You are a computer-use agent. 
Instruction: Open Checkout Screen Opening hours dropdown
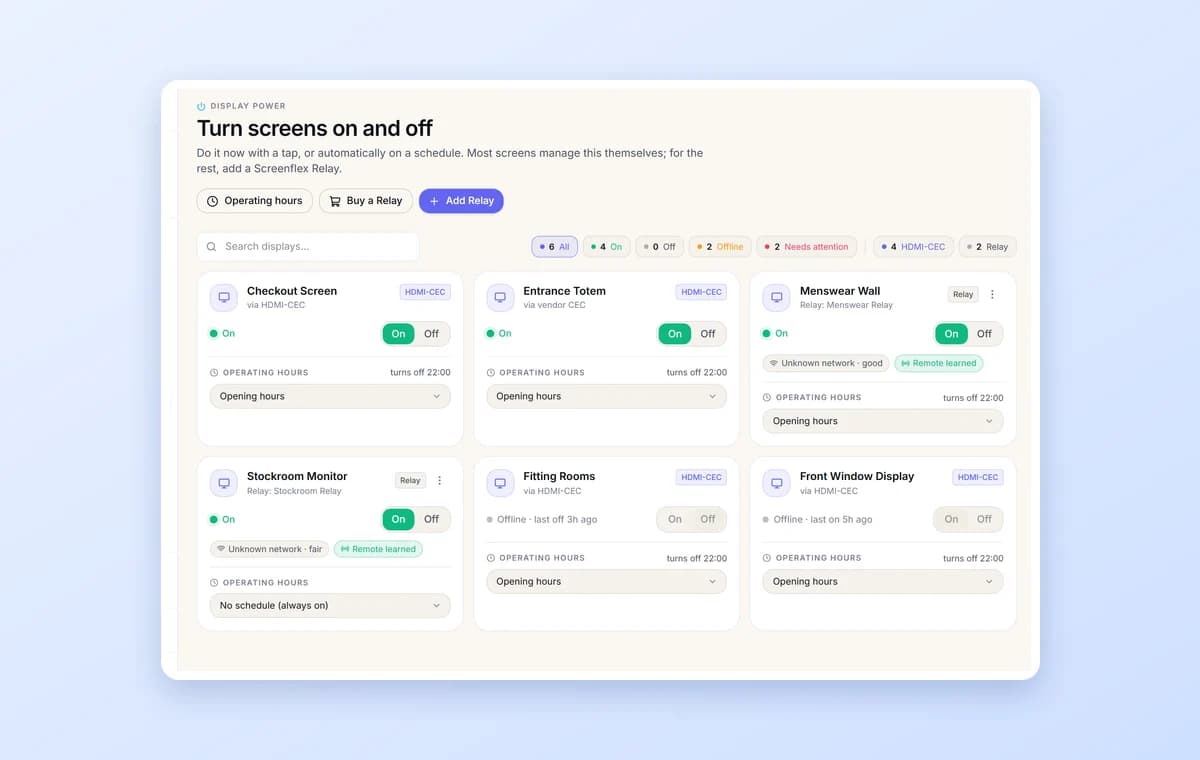click(330, 396)
